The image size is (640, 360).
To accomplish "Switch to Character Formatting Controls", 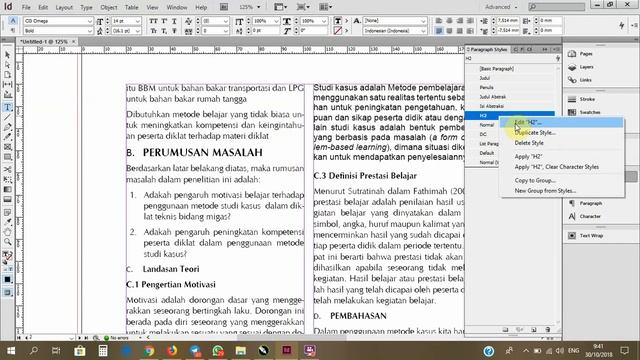I will [13, 21].
